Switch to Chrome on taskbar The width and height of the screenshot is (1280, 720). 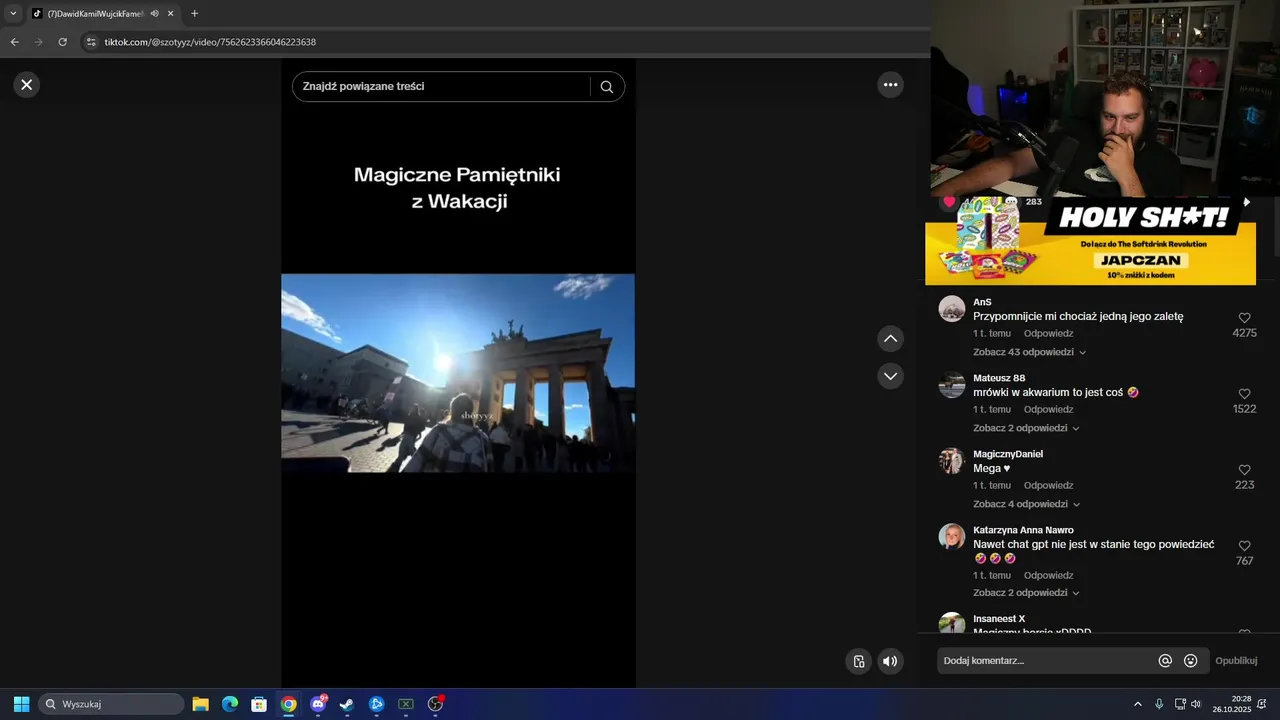click(x=288, y=704)
